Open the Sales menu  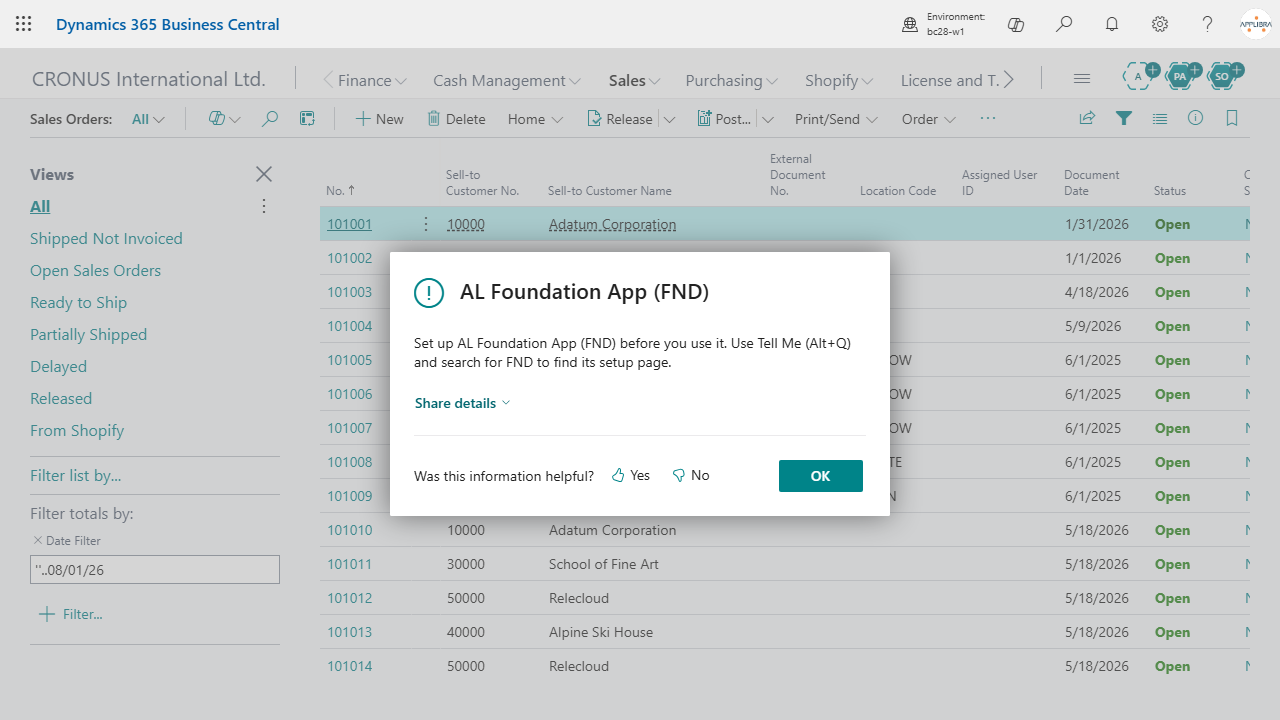pyautogui.click(x=635, y=80)
